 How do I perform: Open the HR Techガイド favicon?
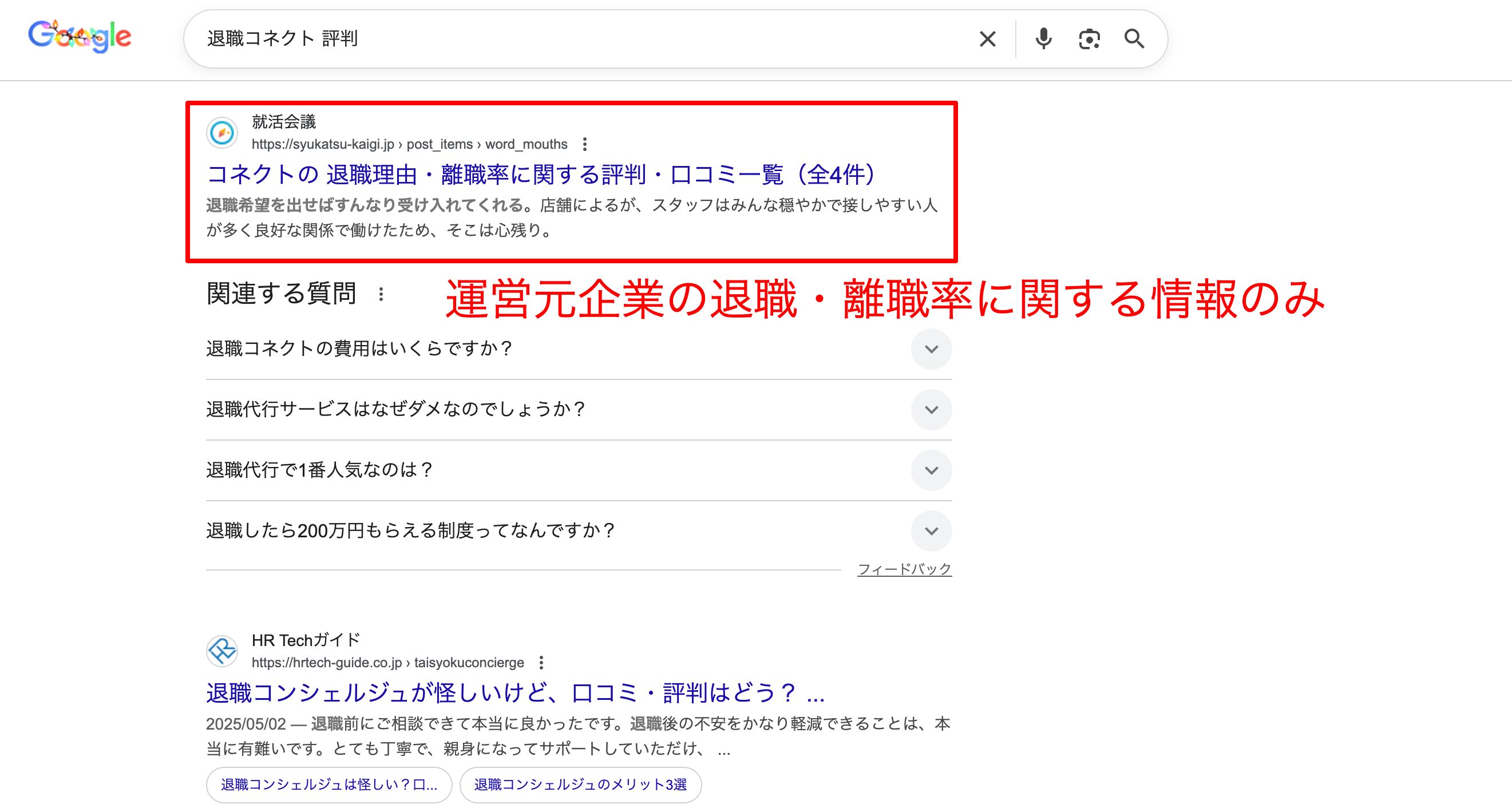click(222, 651)
